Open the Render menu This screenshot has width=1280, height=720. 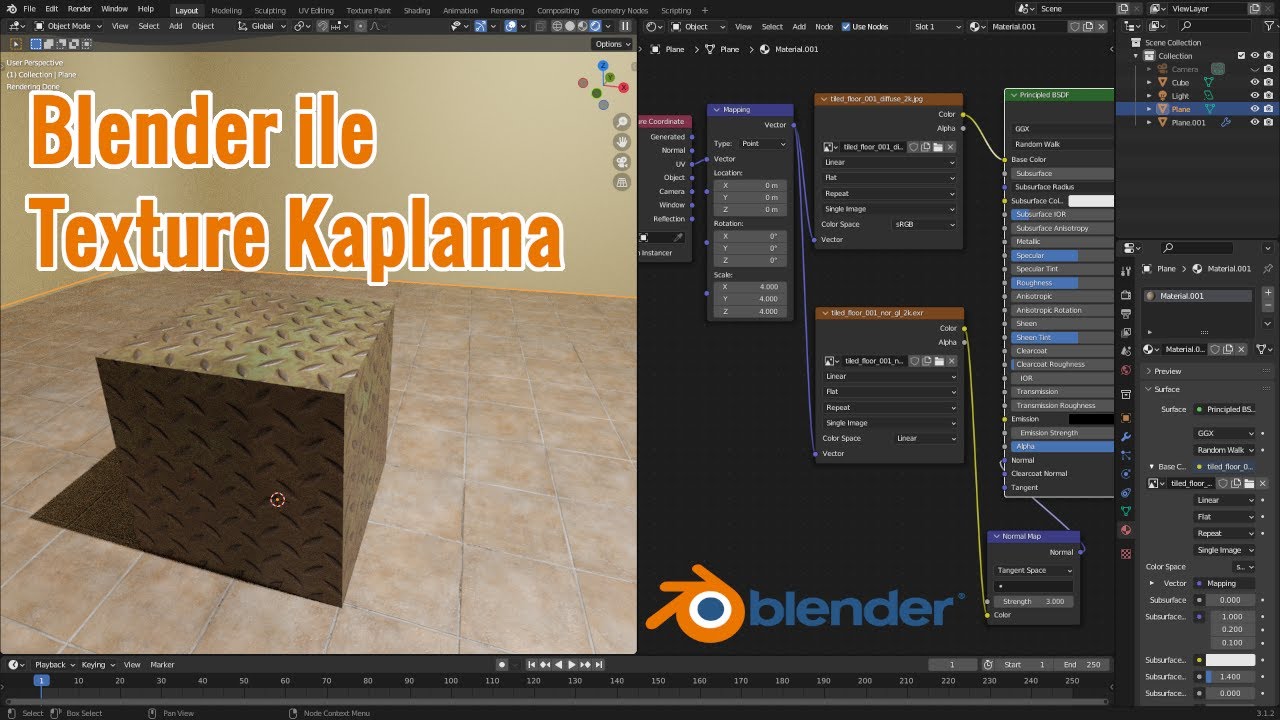coord(79,9)
